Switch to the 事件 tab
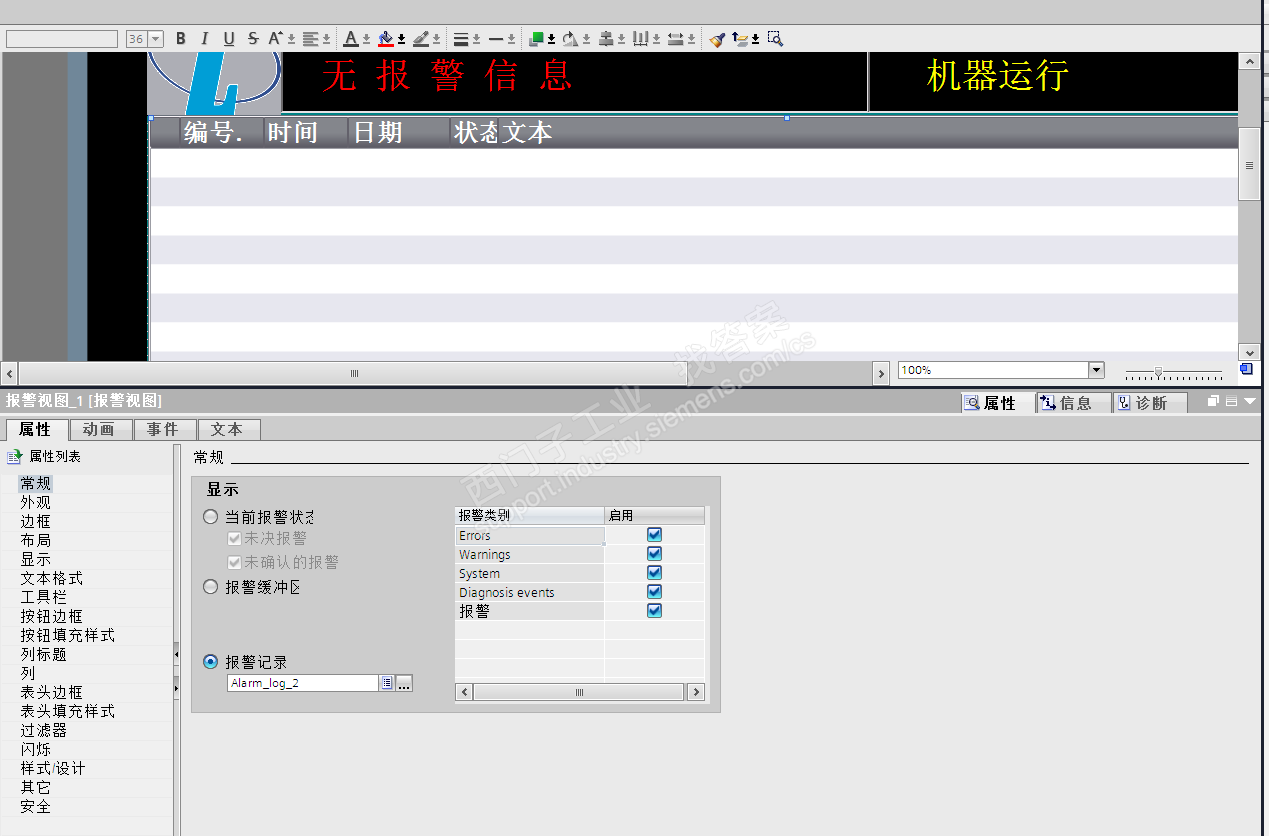The image size is (1269, 836). (163, 429)
